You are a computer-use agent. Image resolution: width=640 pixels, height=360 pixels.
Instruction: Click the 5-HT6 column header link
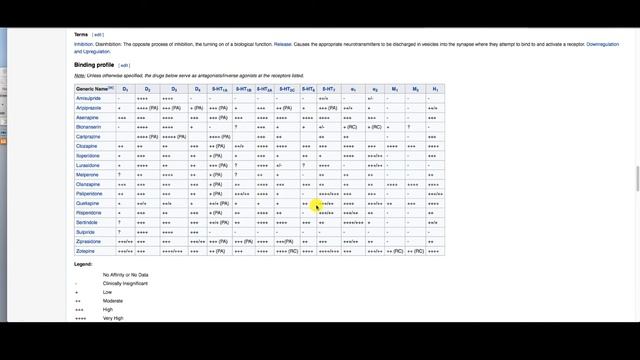(x=309, y=89)
